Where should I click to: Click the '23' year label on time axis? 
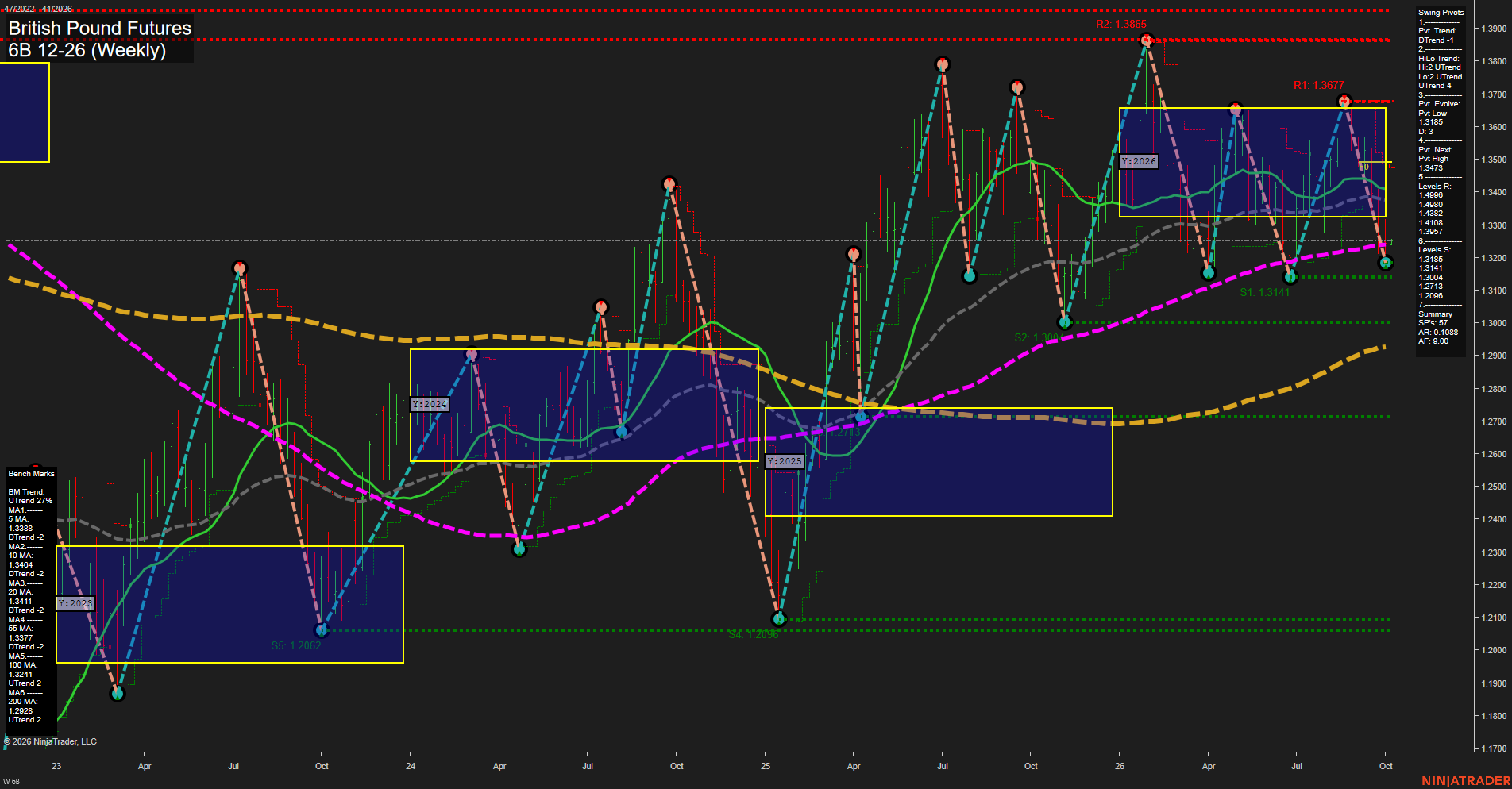pos(56,766)
